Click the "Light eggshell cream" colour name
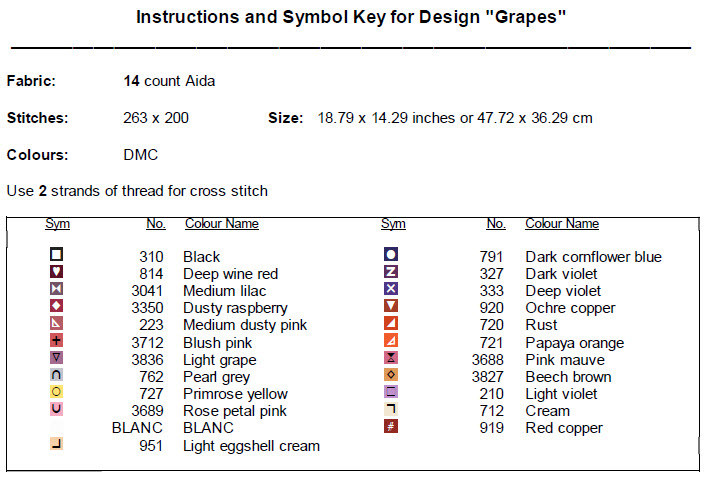Viewport: 711px width, 477px height. pos(251,445)
